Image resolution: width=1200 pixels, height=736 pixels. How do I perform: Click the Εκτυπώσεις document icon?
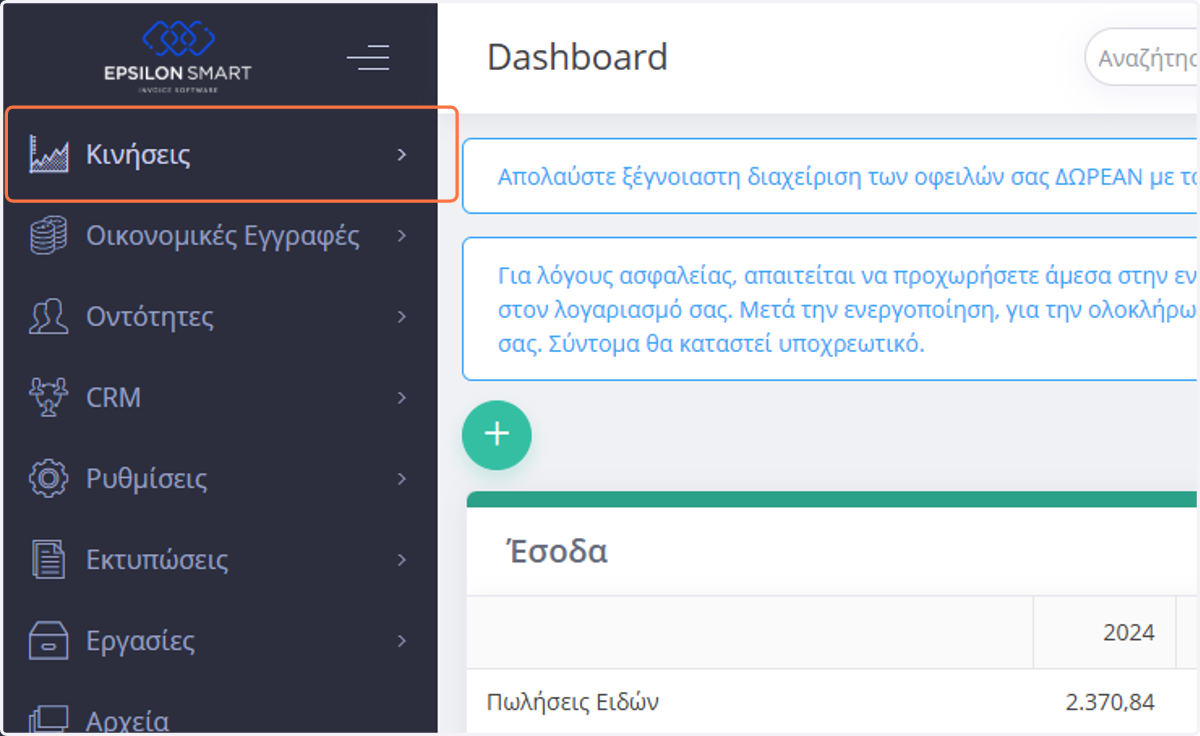pyautogui.click(x=48, y=560)
